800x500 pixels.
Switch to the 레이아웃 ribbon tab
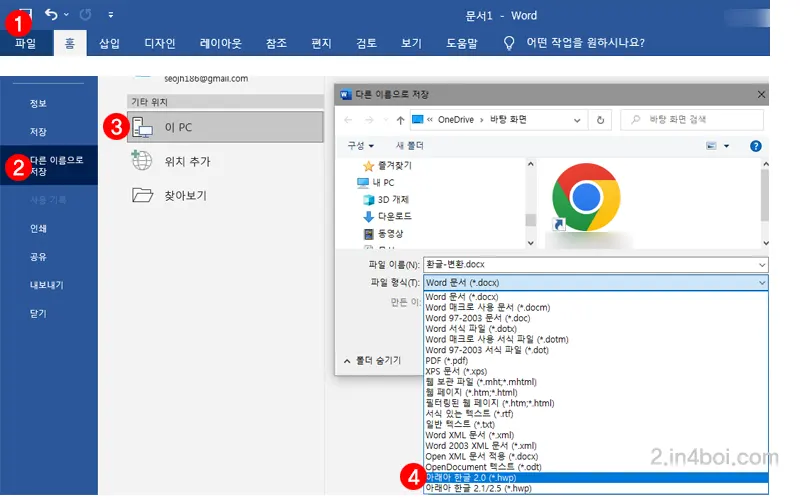(220, 43)
